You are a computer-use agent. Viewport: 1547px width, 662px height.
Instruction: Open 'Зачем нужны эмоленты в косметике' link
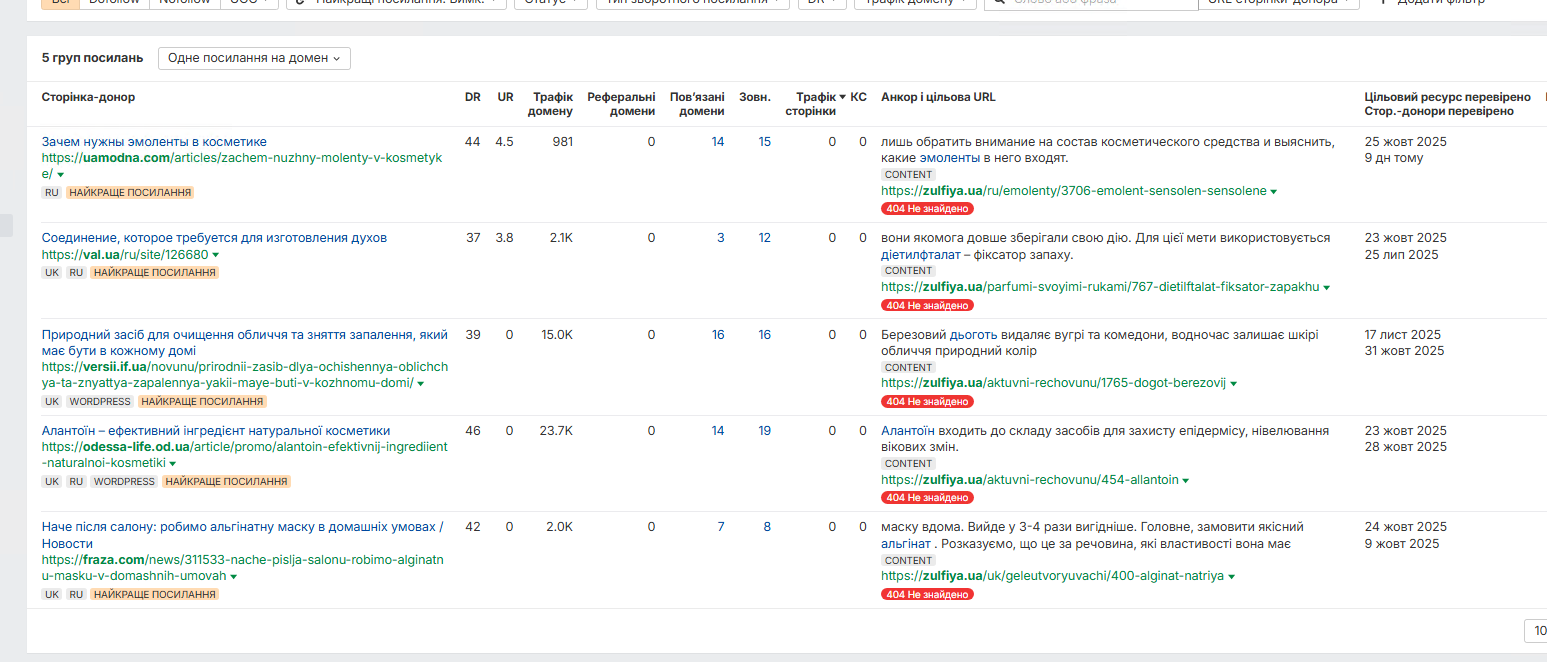pos(154,142)
